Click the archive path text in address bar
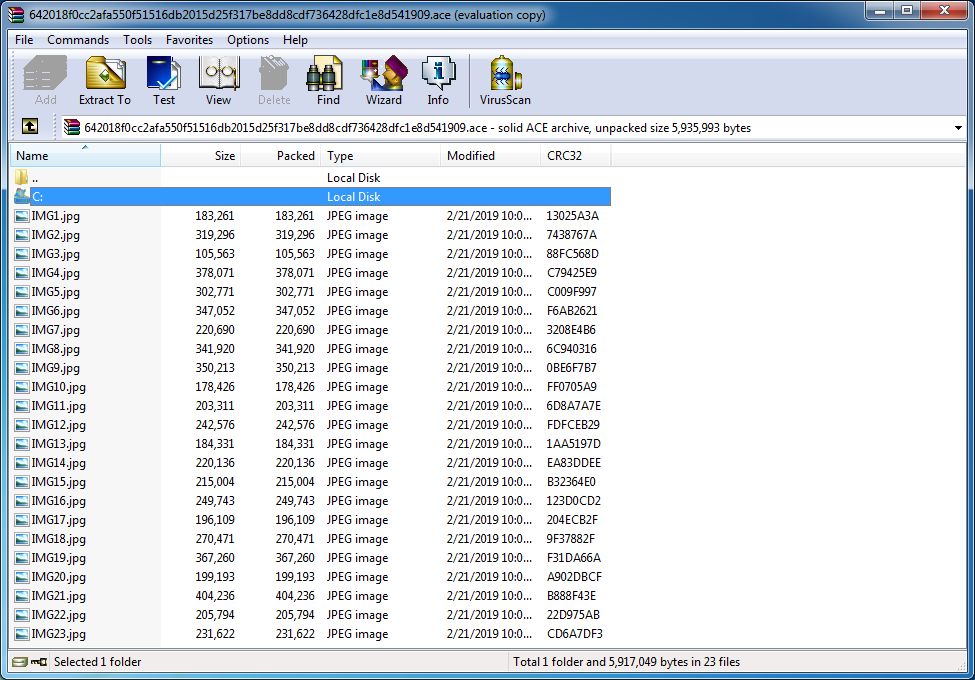Screen dimensions: 975x680 pyautogui.click(x=417, y=128)
